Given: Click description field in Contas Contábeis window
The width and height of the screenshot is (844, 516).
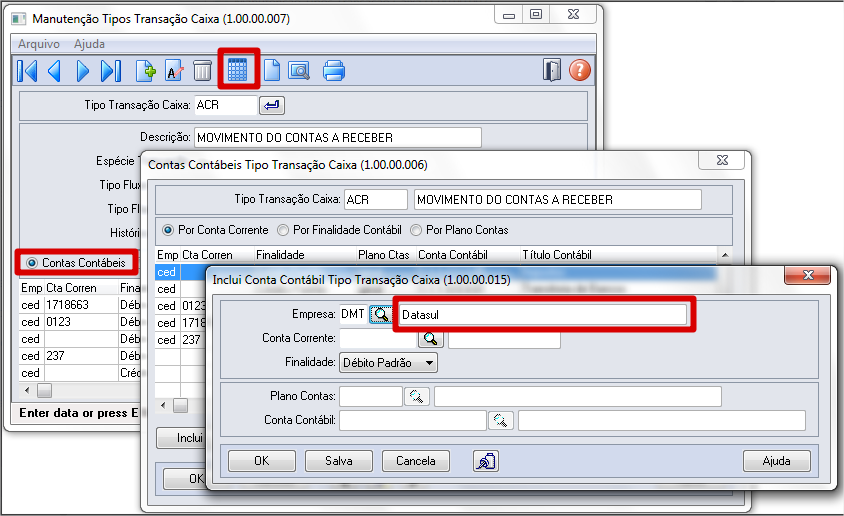Looking at the screenshot, I should (558, 200).
